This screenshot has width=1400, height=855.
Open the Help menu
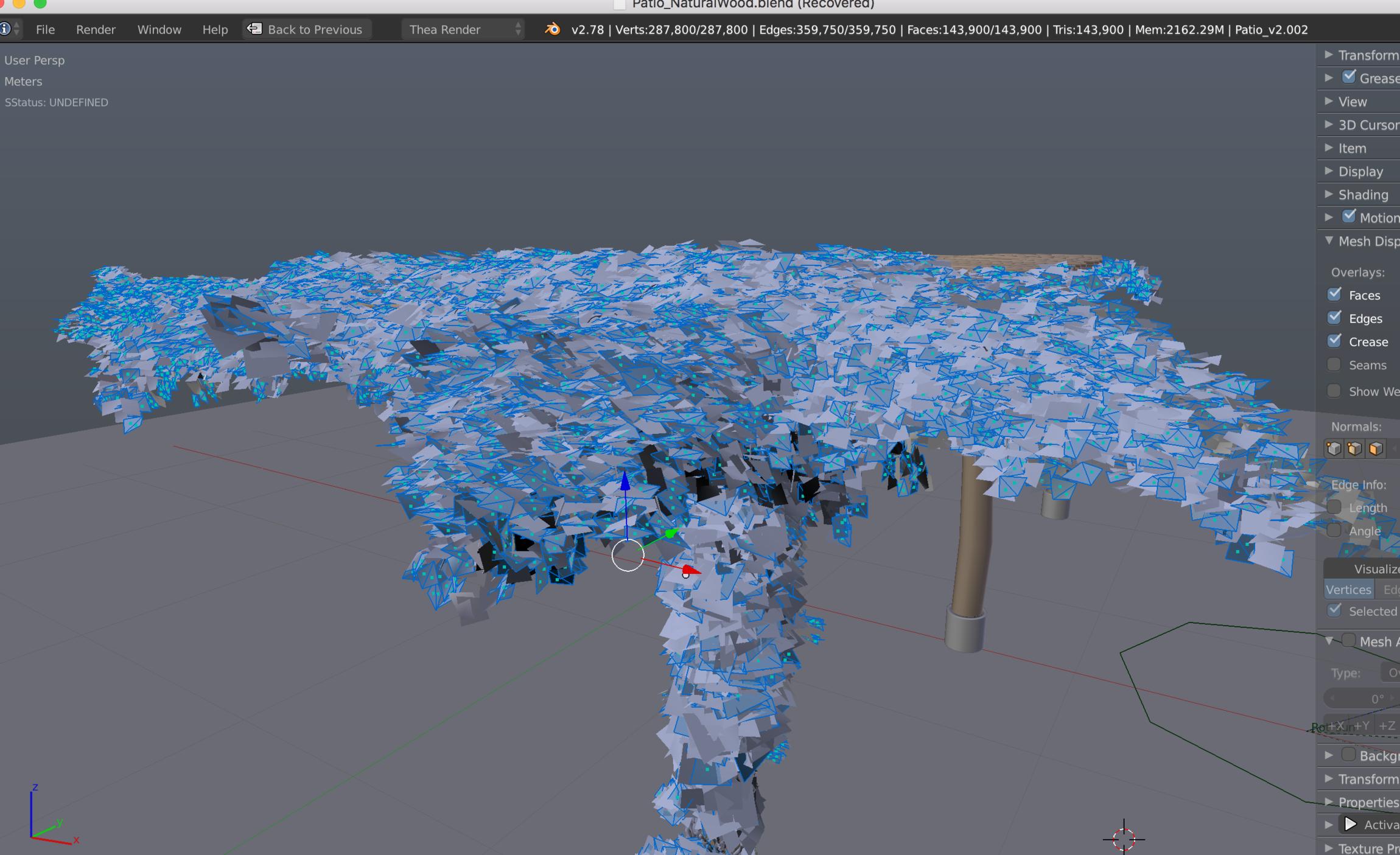point(215,29)
